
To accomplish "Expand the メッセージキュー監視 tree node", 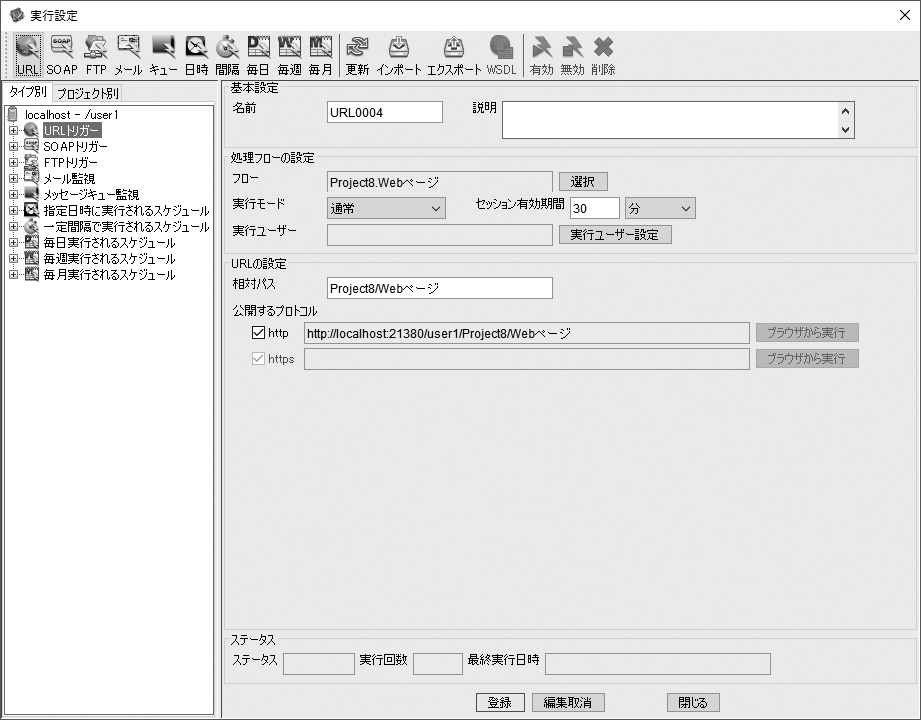I will point(14,194).
